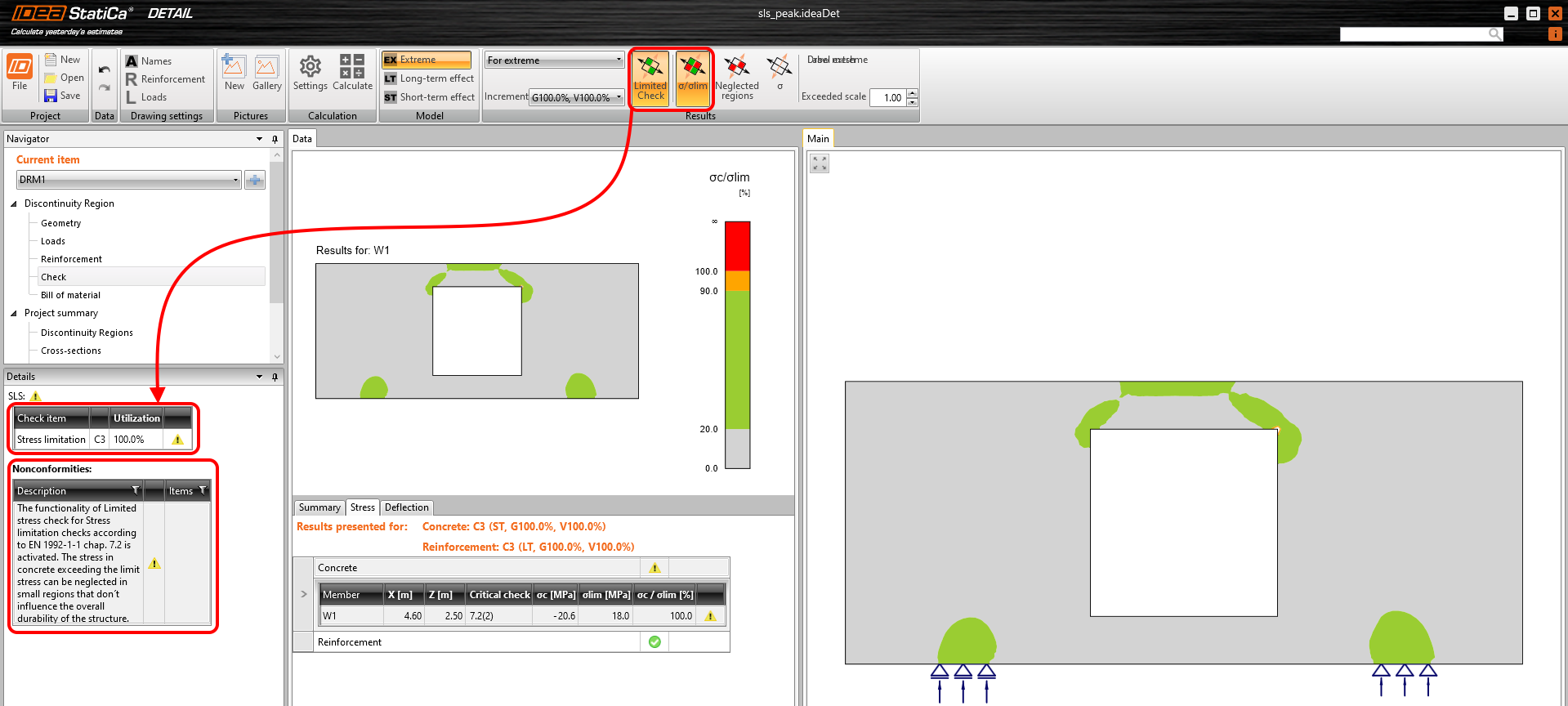Open Details panel options arrow
The image size is (1568, 706).
point(260,377)
